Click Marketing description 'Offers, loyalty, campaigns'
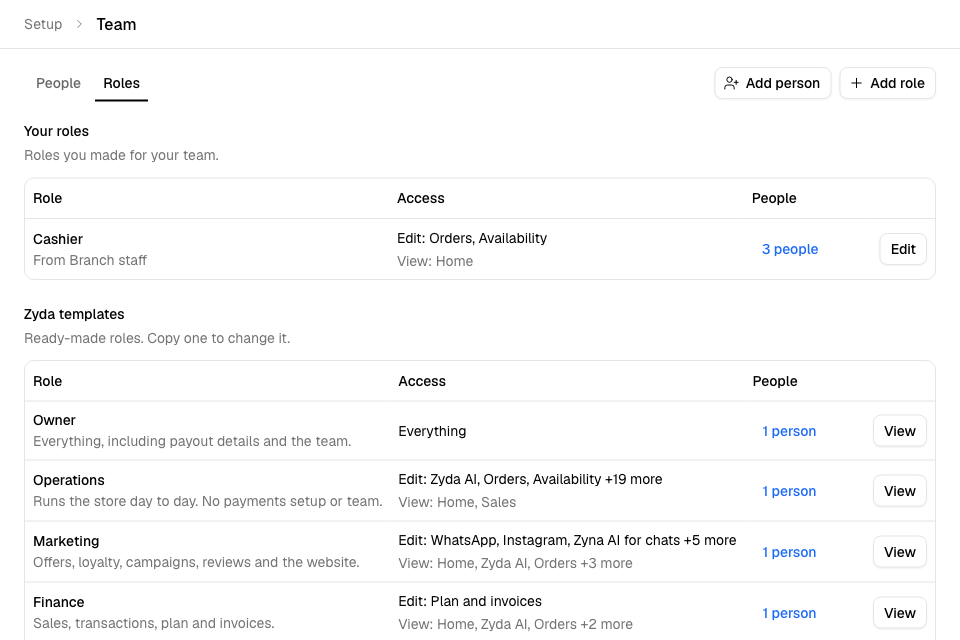Image resolution: width=960 pixels, height=640 pixels. [196, 562]
